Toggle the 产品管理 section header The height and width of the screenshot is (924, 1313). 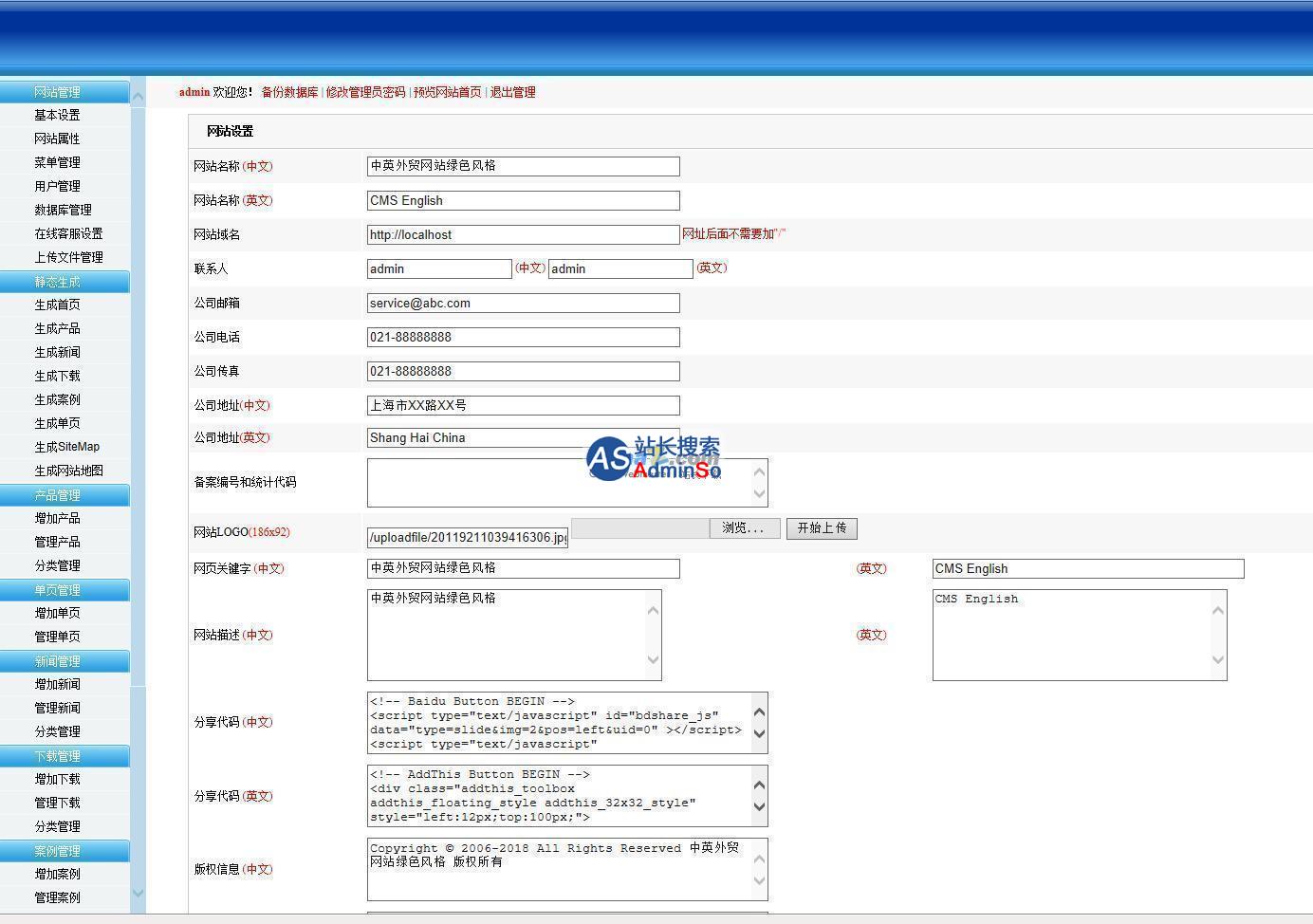click(65, 495)
